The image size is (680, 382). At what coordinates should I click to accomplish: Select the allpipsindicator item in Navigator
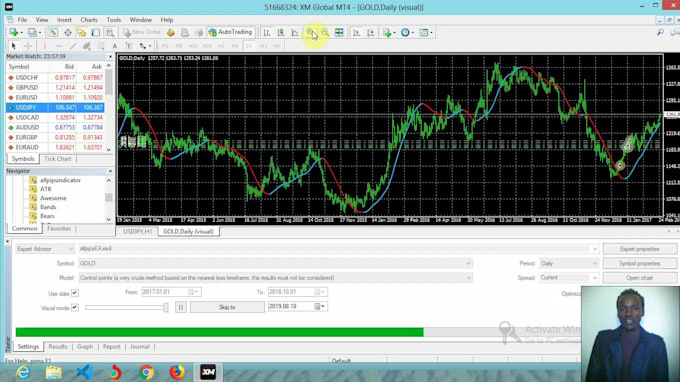click(x=60, y=180)
